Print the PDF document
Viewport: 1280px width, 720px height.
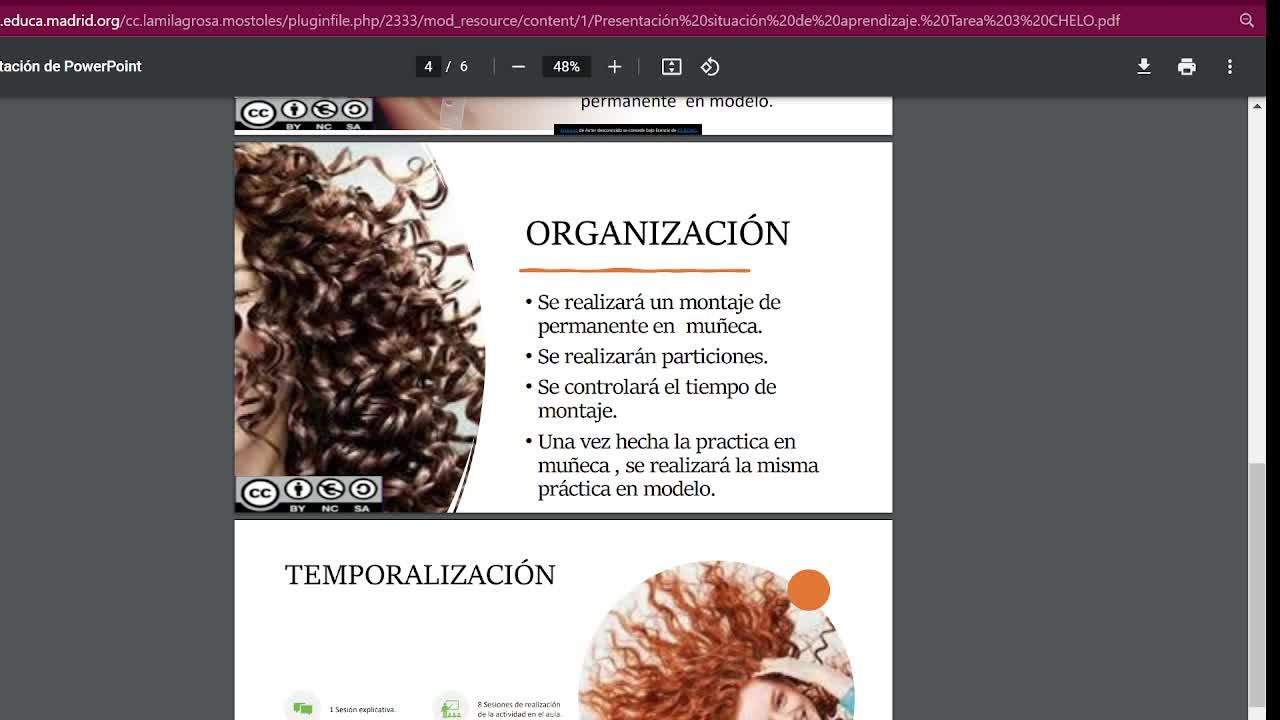1187,66
